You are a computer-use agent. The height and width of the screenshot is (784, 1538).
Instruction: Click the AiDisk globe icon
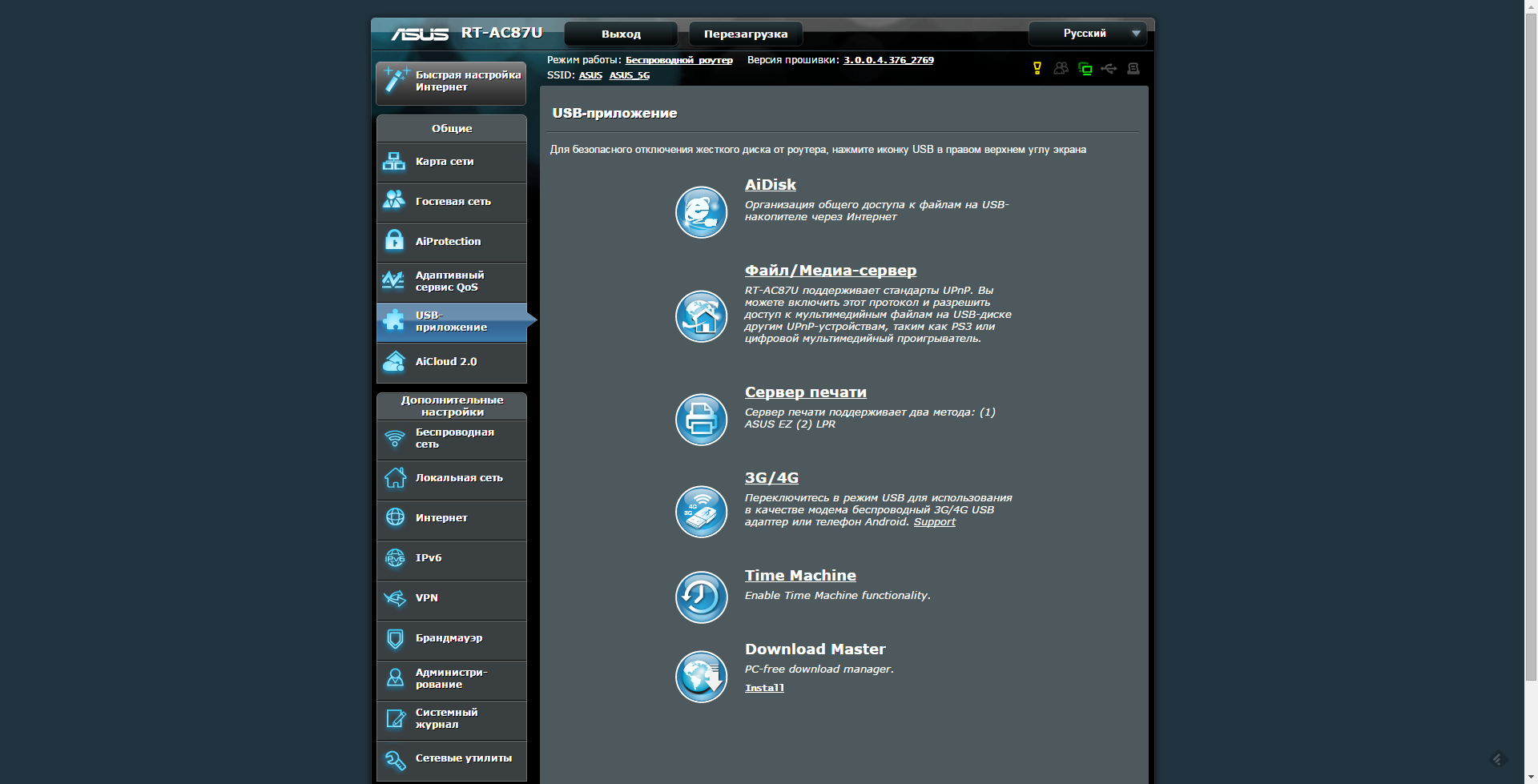click(x=701, y=212)
